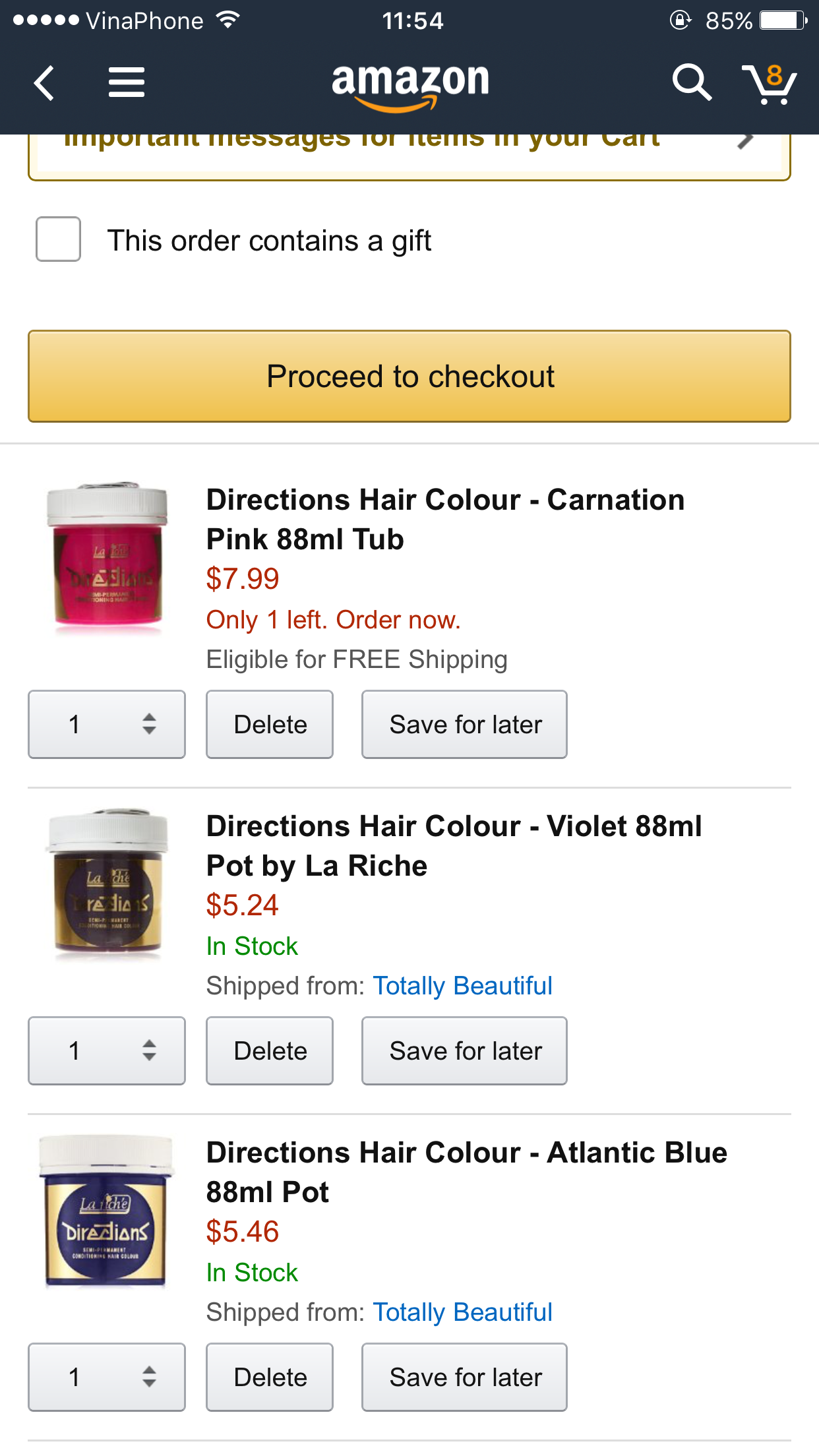Viewport: 819px width, 1456px height.
Task: Open the hamburger menu
Action: pyautogui.click(x=127, y=83)
